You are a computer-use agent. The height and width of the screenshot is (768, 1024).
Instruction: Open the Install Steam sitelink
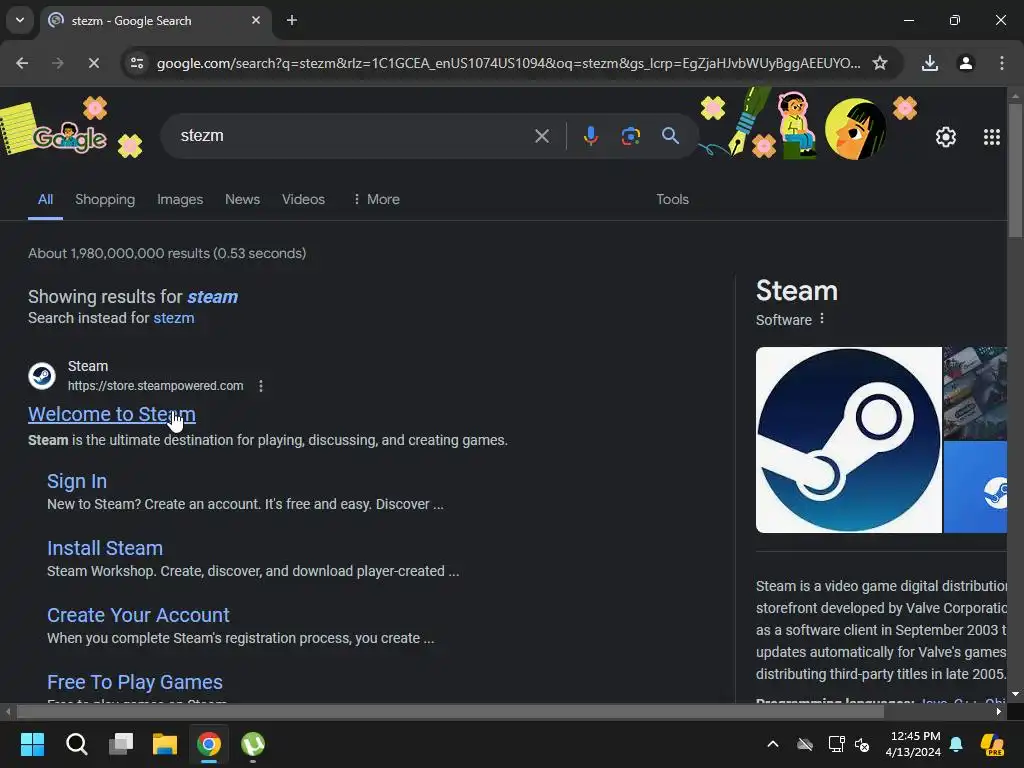coord(105,548)
